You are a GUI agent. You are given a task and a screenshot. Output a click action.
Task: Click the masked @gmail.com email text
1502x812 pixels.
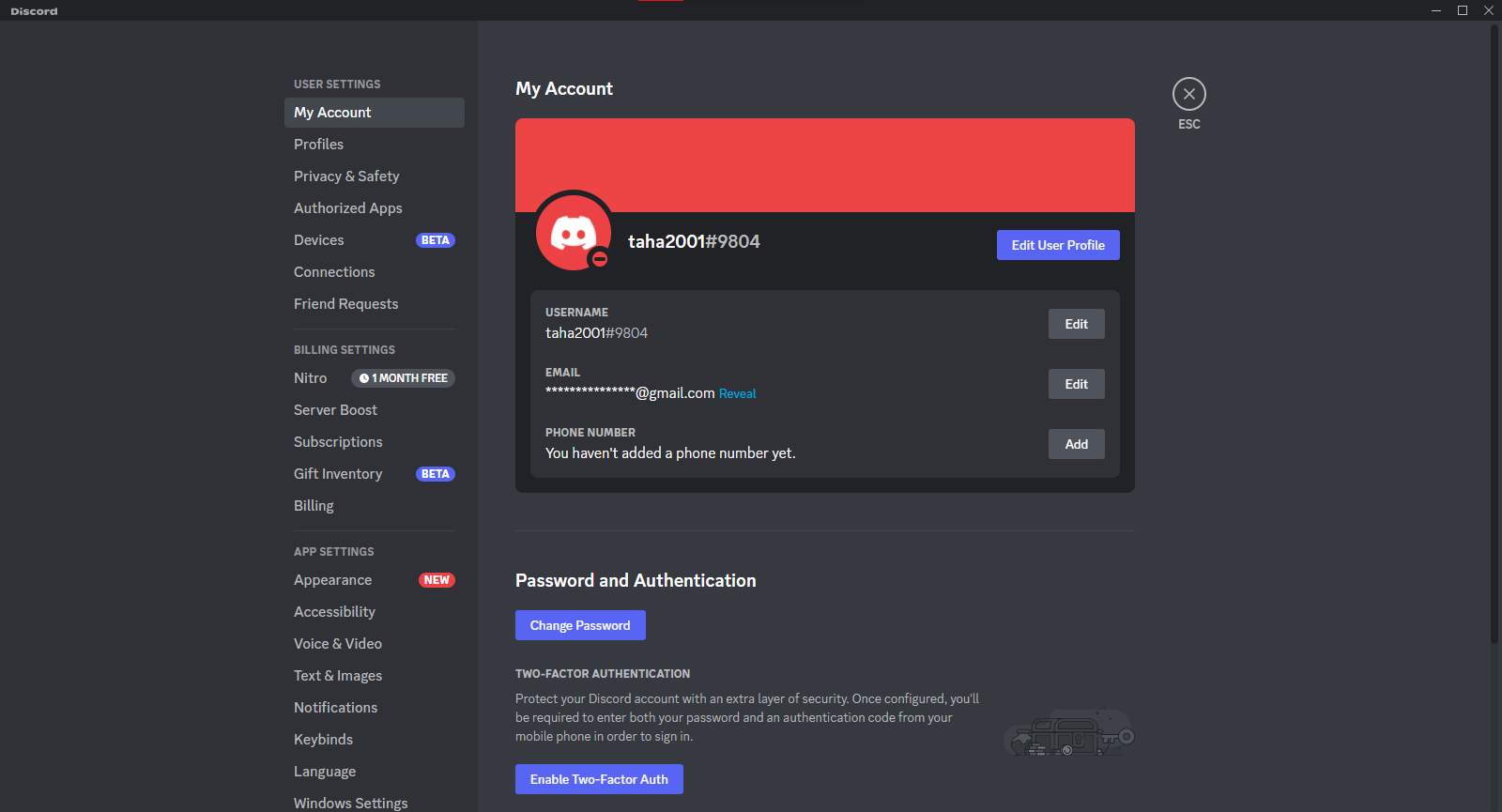630,393
